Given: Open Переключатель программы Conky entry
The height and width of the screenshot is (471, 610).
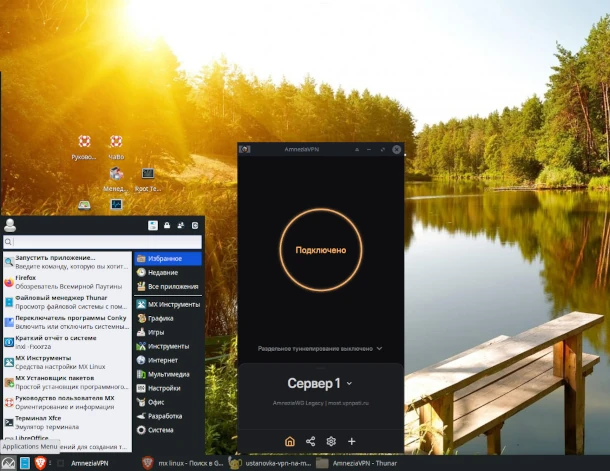Looking at the screenshot, I should pos(67,322).
